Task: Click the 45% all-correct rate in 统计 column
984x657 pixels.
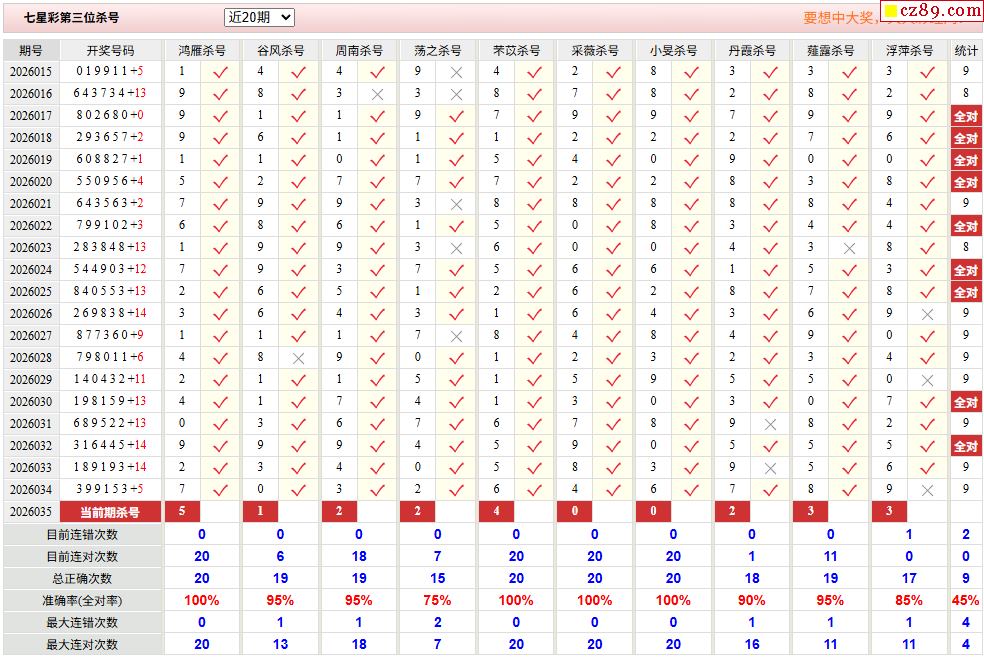Action: [966, 601]
